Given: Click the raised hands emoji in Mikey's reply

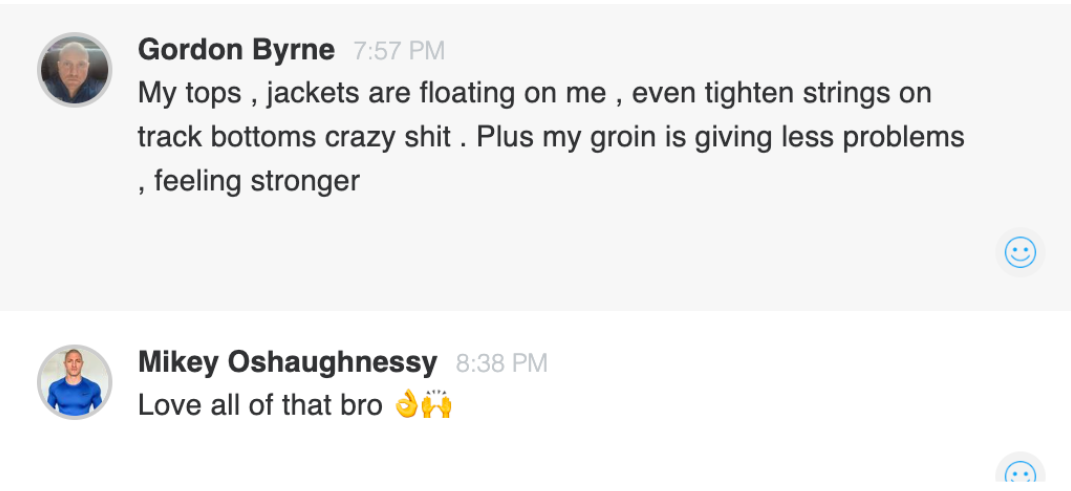Looking at the screenshot, I should 438,405.
